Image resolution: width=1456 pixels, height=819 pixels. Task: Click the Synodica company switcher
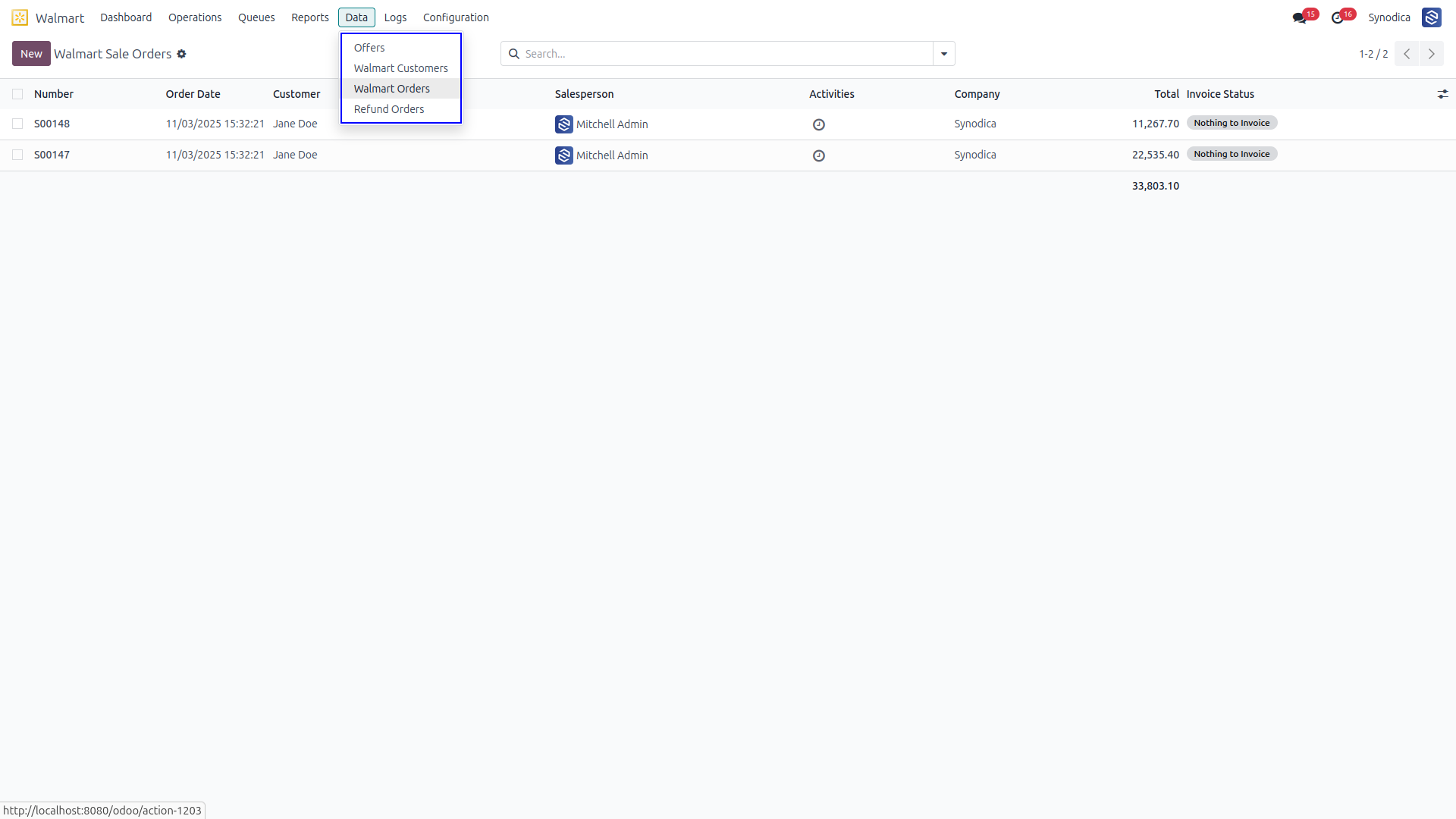coord(1389,17)
